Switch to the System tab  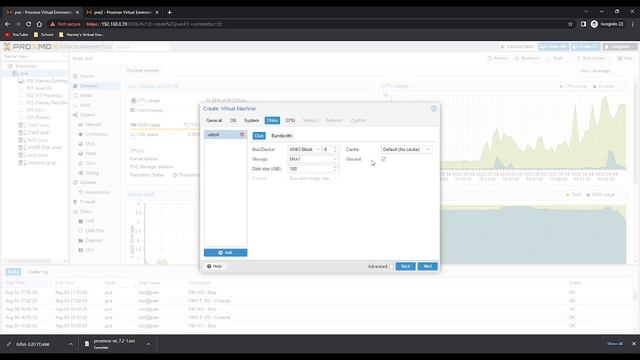point(251,120)
